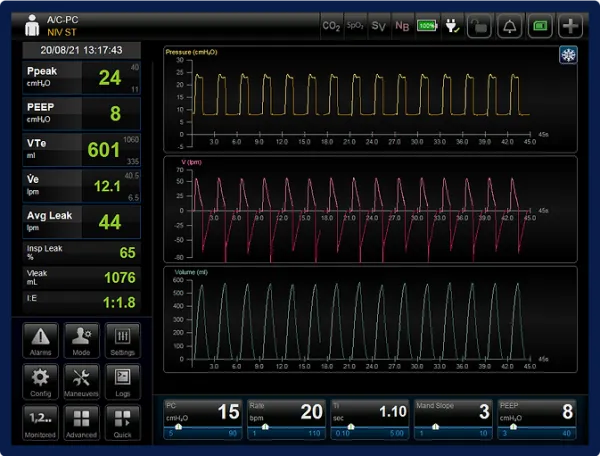
Task: Expand the Advanced layout menu
Action: coord(82,422)
